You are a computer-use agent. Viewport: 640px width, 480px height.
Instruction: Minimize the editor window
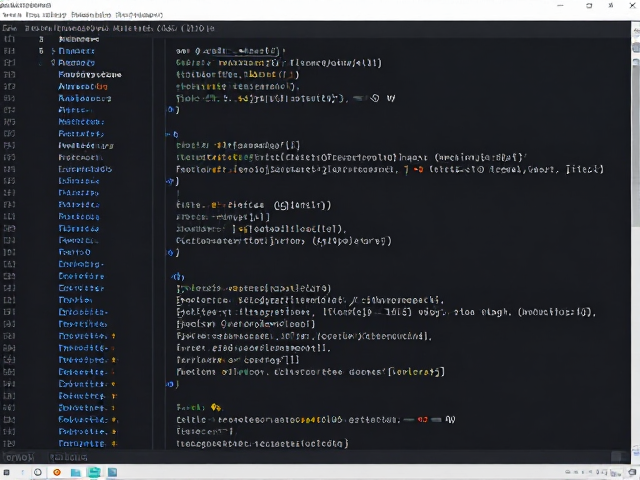560,5
